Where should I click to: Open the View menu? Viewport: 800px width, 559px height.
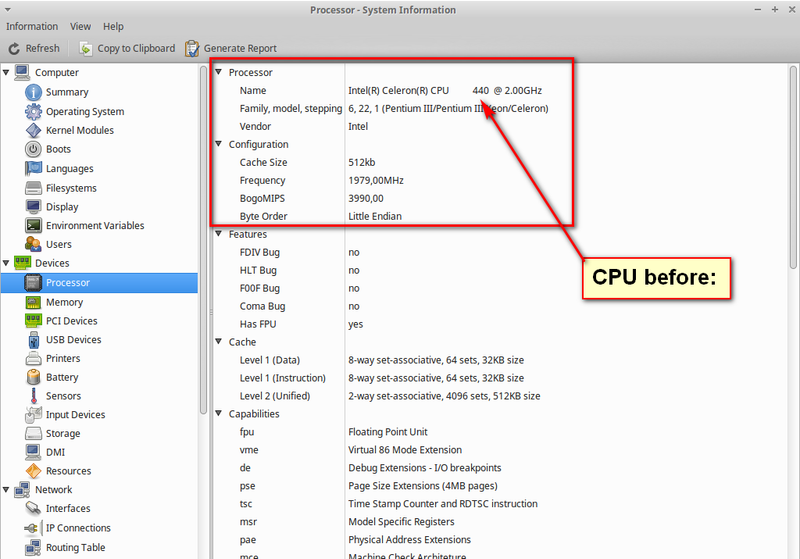(x=80, y=27)
